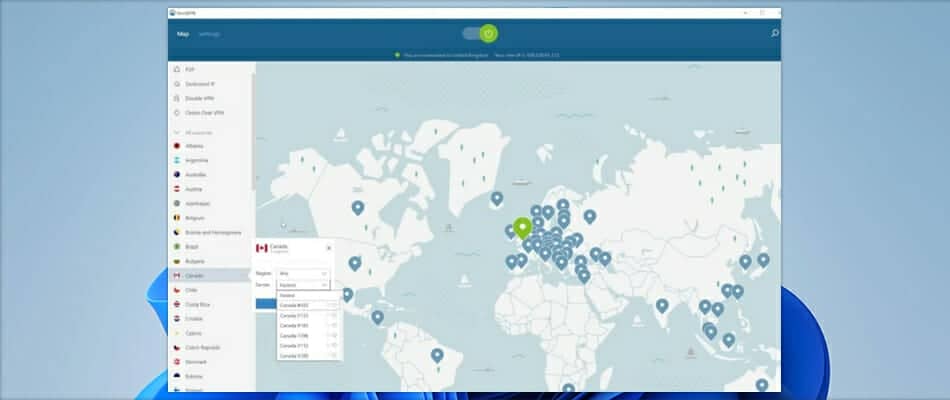The width and height of the screenshot is (950, 400).
Task: Close the Canada server popup
Action: [x=329, y=248]
